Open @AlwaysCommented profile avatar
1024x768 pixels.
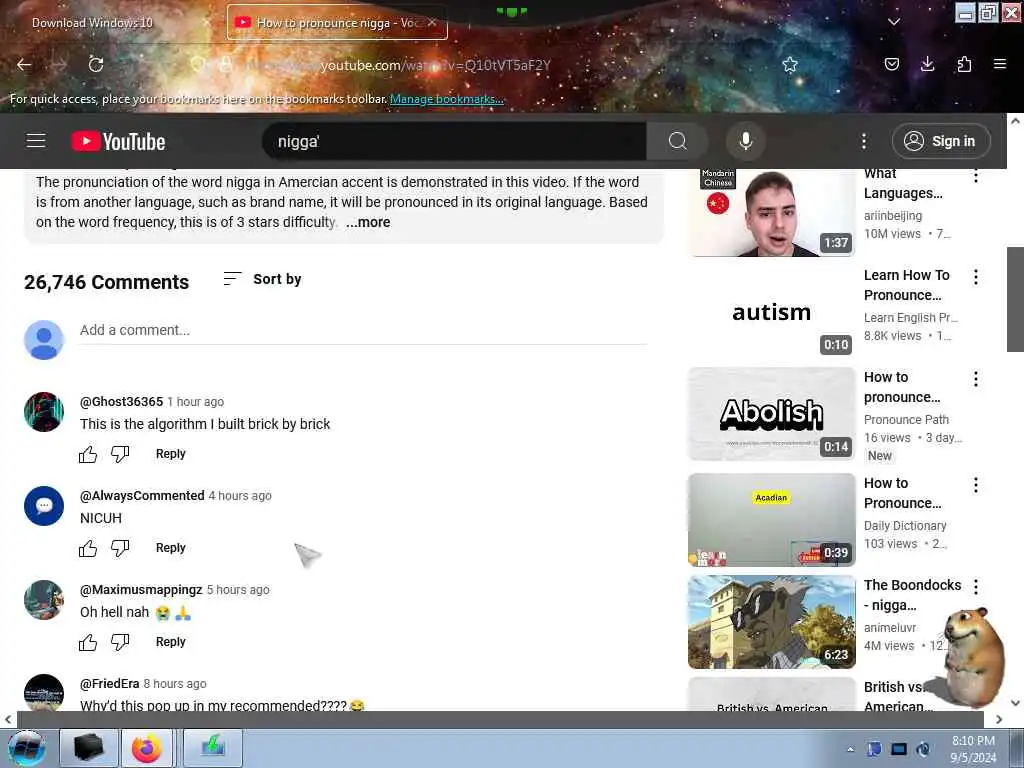(x=44, y=506)
